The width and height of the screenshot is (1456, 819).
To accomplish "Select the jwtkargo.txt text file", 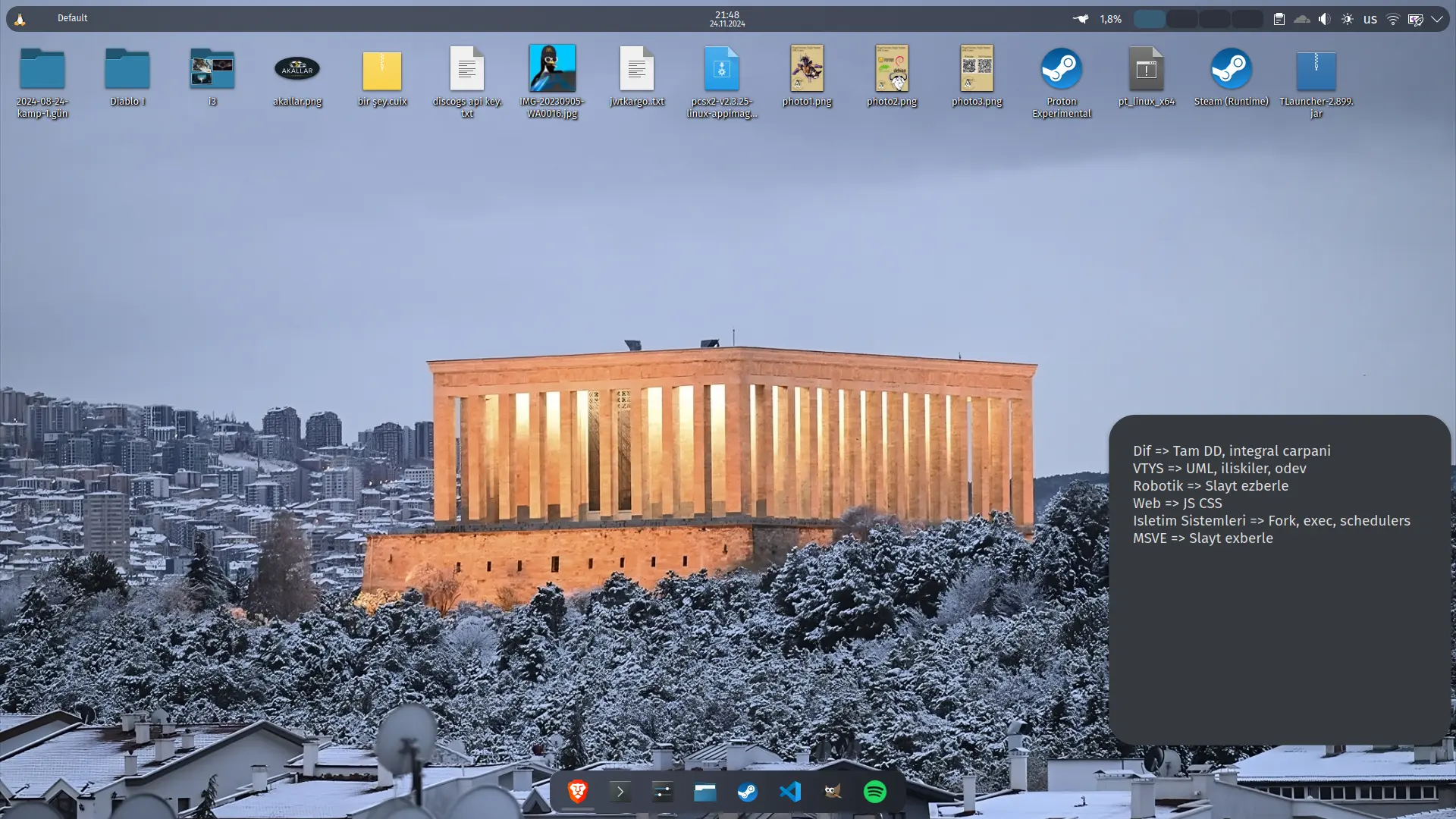I will 637,77.
